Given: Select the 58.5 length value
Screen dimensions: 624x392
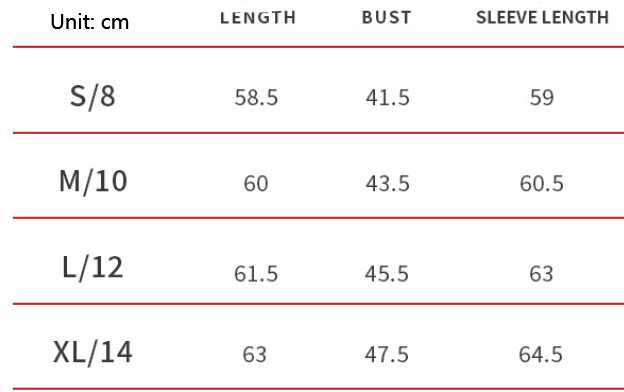Looking at the screenshot, I should tap(256, 98).
